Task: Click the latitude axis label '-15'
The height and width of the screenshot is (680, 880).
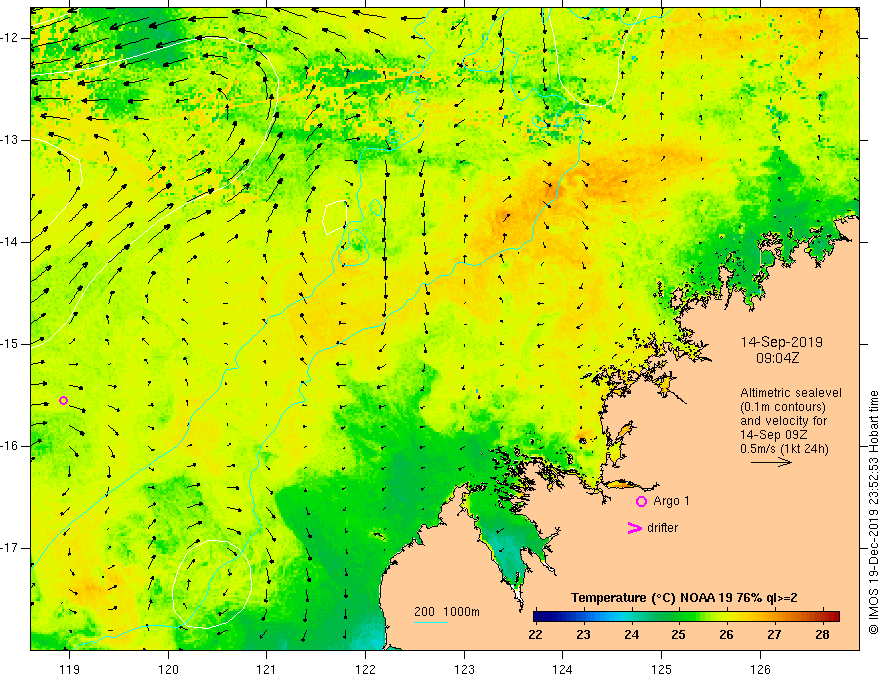Action: point(10,344)
